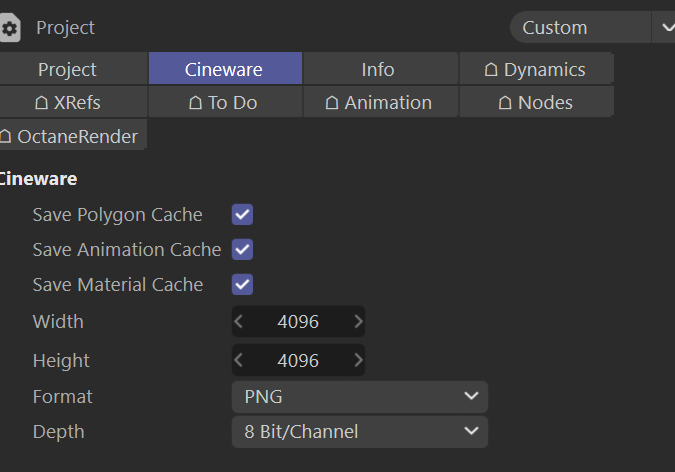
Task: Switch to the Project tab
Action: pyautogui.click(x=67, y=69)
